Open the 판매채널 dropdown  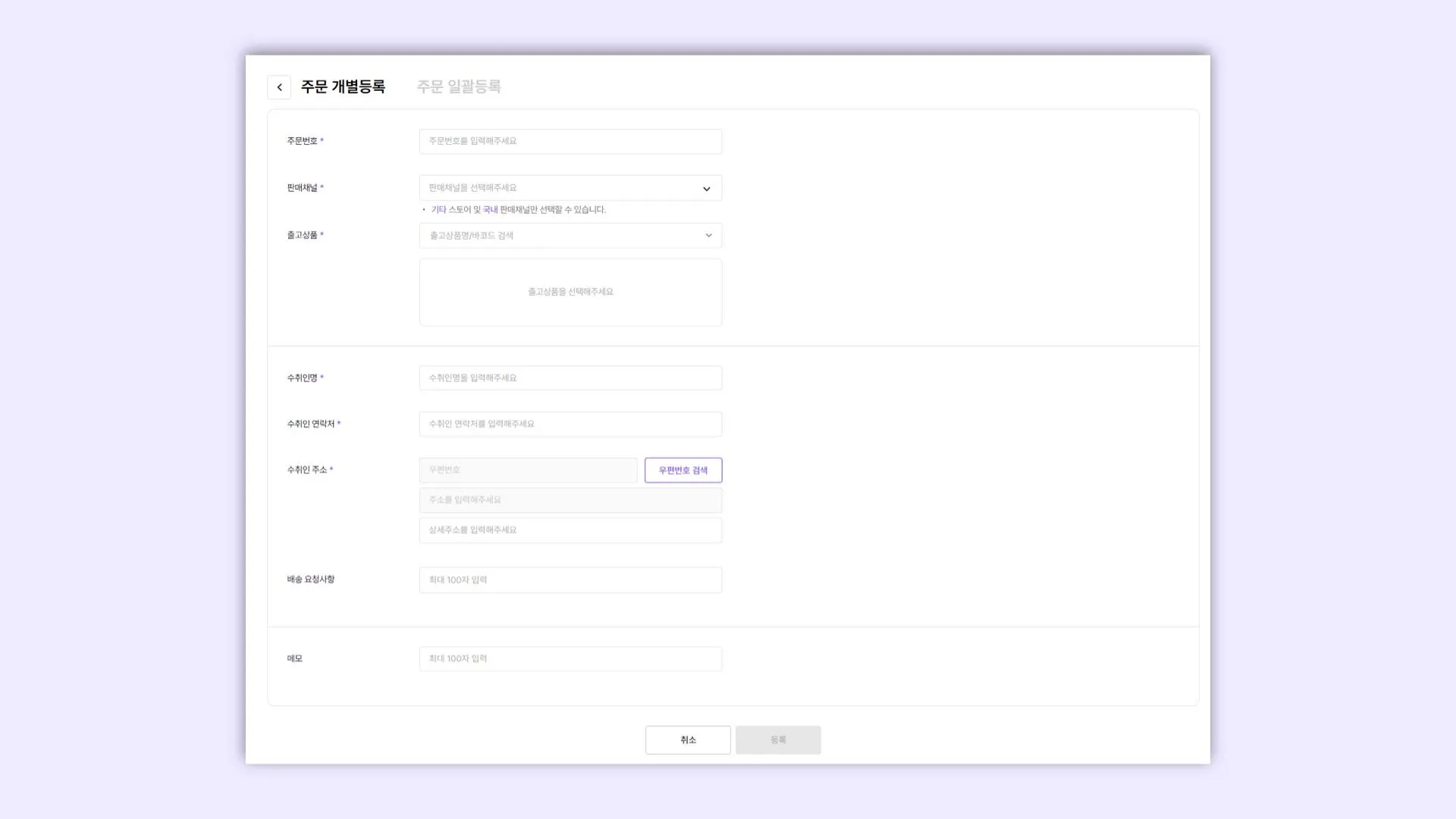(561, 188)
